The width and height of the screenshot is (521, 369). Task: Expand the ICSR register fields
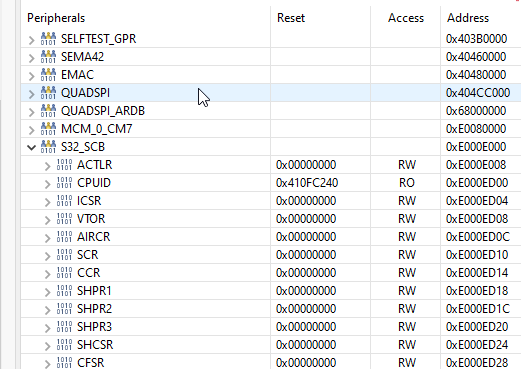47,202
